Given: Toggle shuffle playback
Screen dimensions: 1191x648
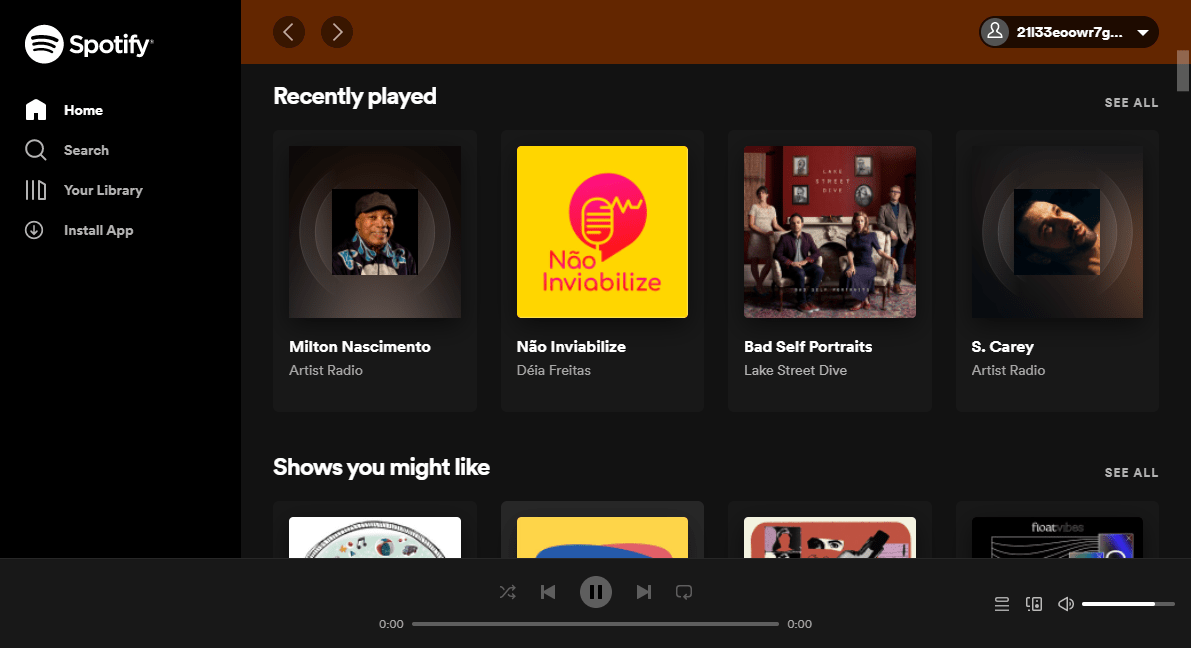Looking at the screenshot, I should 507,592.
